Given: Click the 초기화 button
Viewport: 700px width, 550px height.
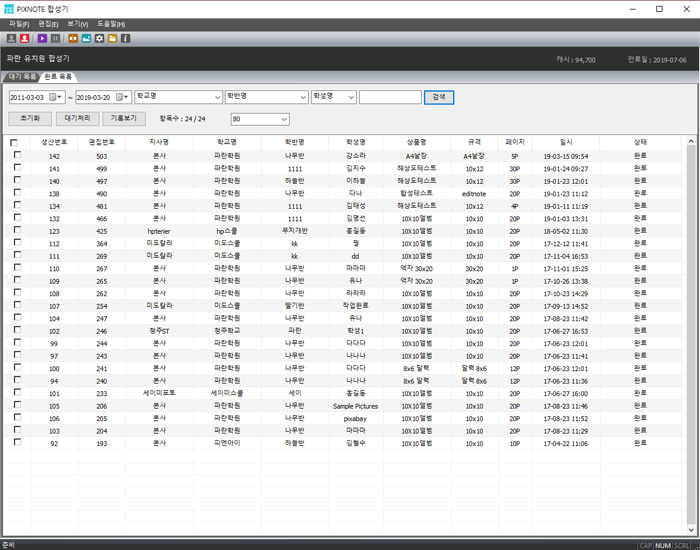Looking at the screenshot, I should (30, 118).
